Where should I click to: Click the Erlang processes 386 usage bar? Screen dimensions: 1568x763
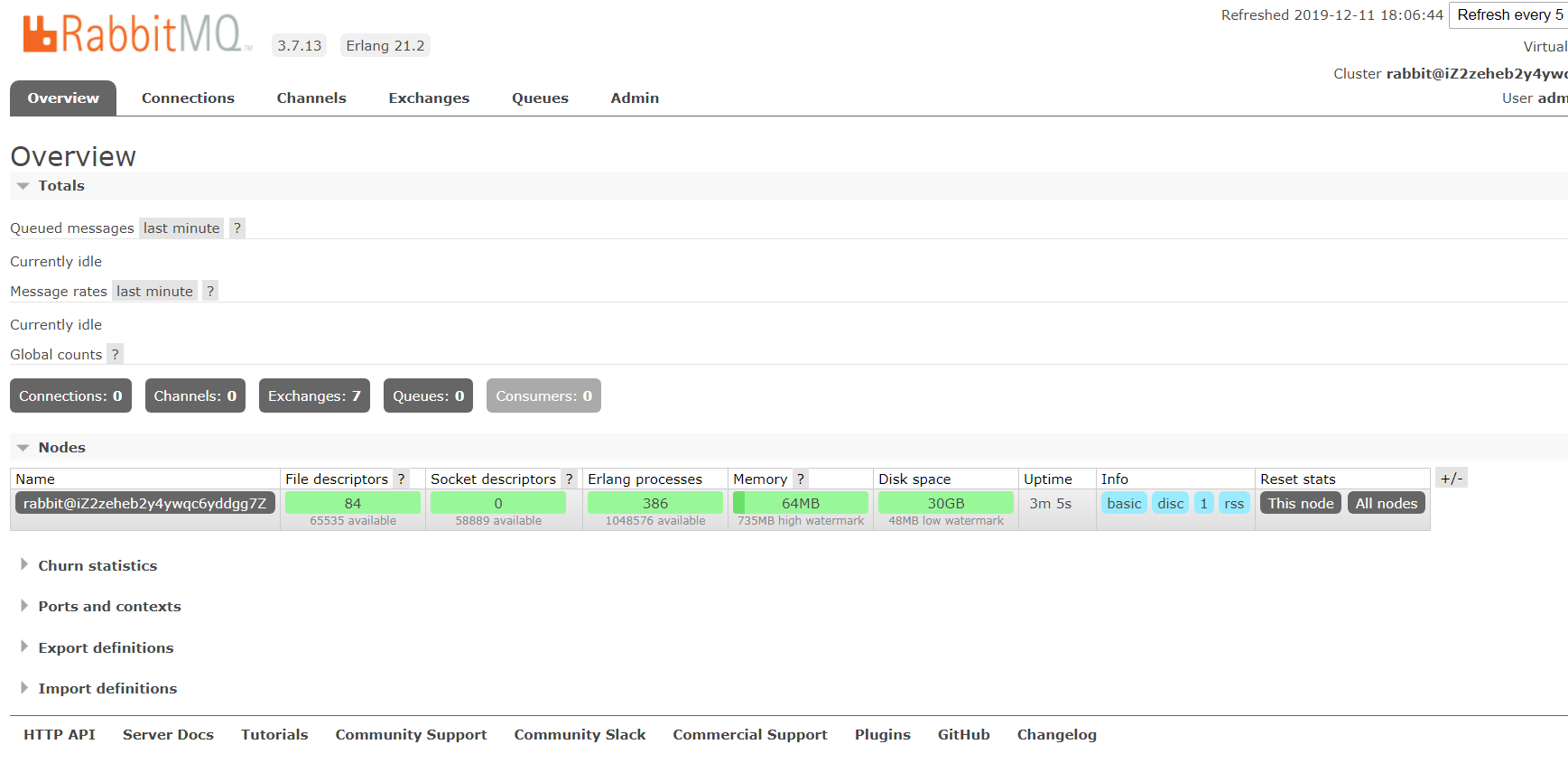pyautogui.click(x=655, y=503)
